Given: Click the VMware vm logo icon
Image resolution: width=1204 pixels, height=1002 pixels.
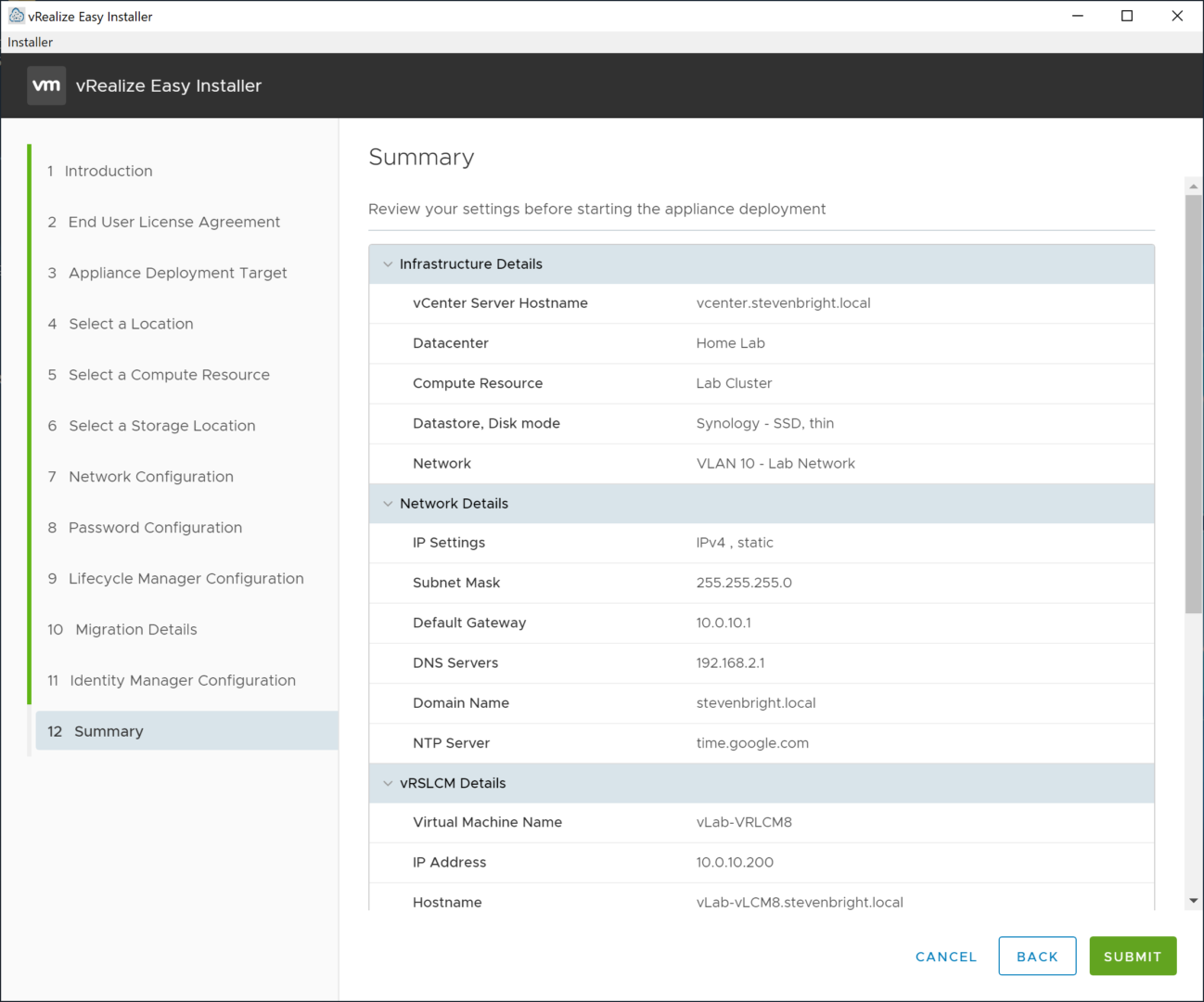Looking at the screenshot, I should click(x=46, y=85).
